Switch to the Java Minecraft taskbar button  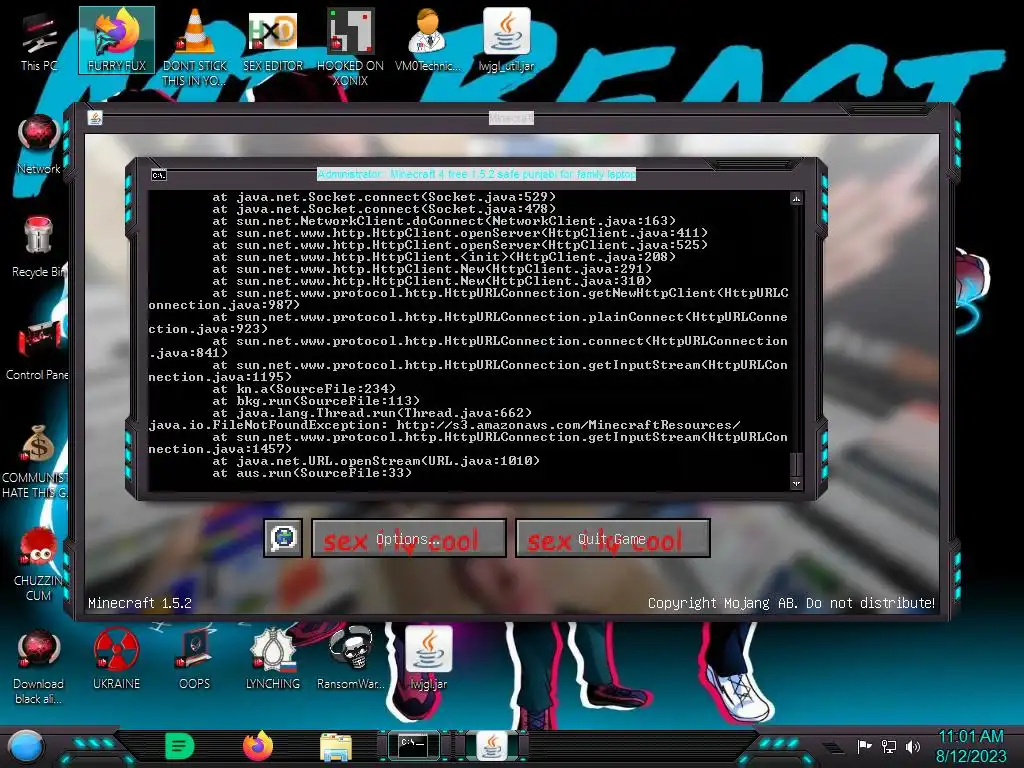click(x=492, y=746)
